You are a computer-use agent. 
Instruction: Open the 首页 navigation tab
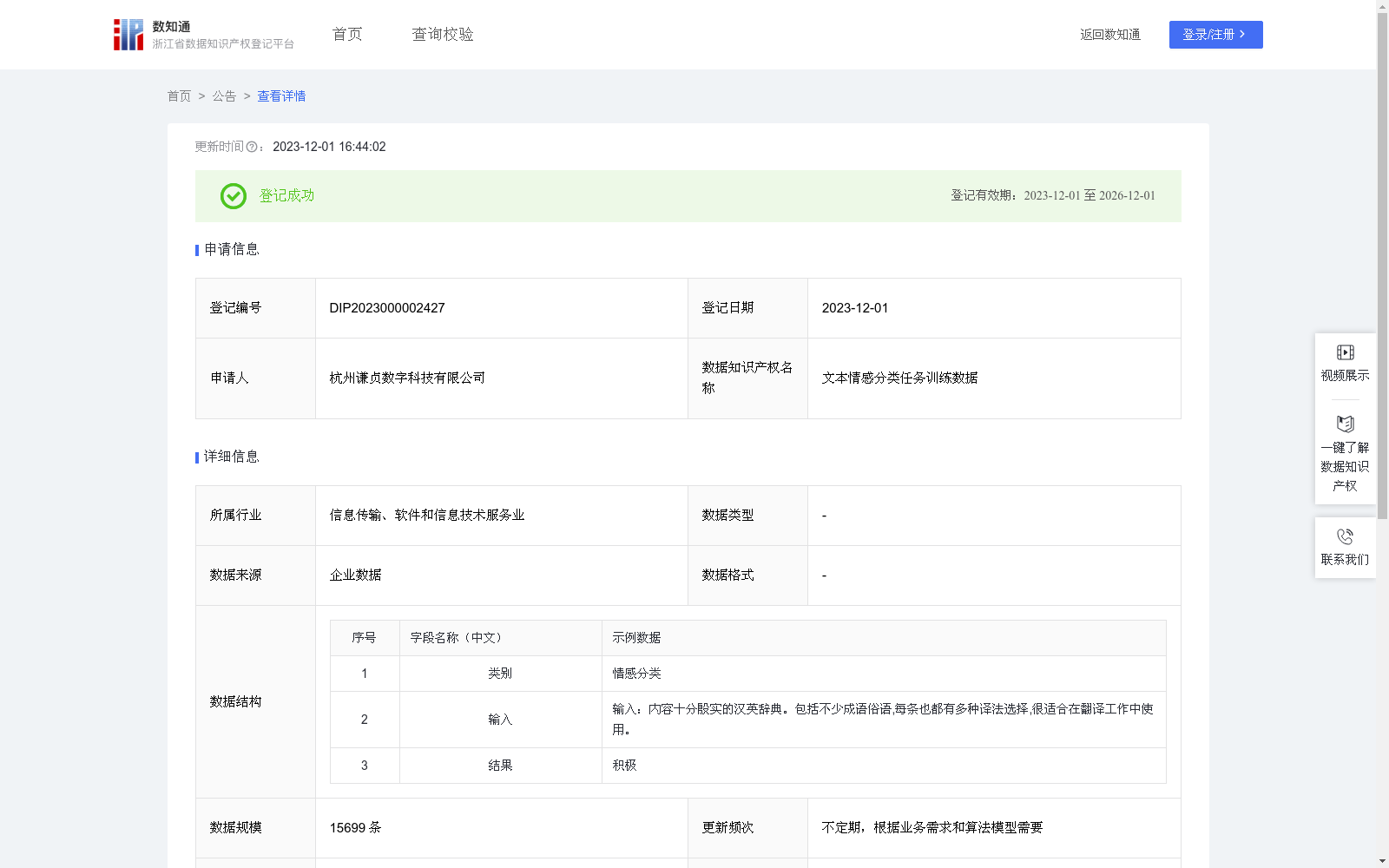tap(347, 34)
